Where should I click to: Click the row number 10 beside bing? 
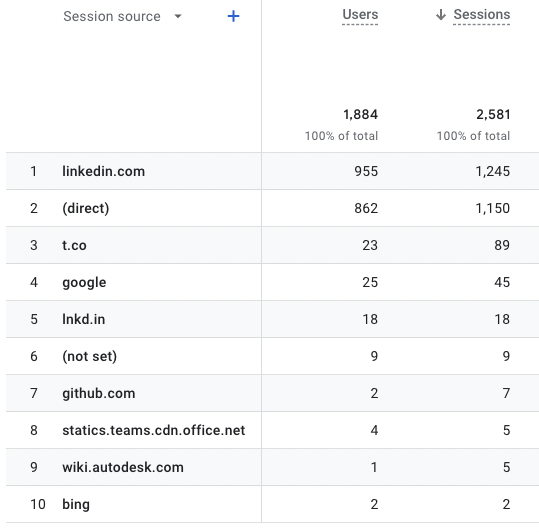pyautogui.click(x=38, y=505)
